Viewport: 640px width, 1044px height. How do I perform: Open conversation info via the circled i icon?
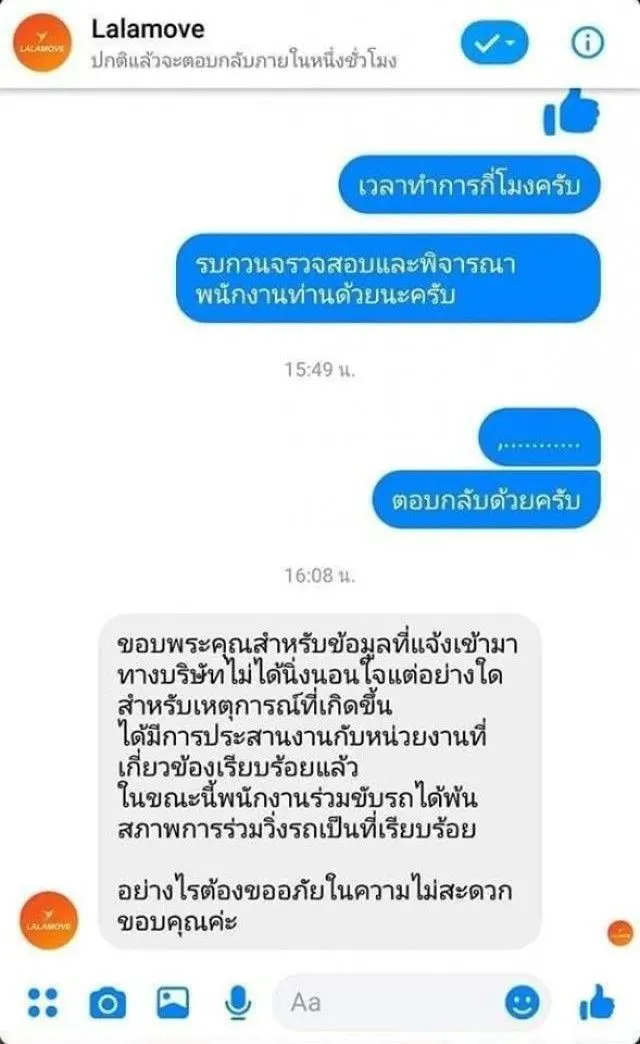pos(587,43)
